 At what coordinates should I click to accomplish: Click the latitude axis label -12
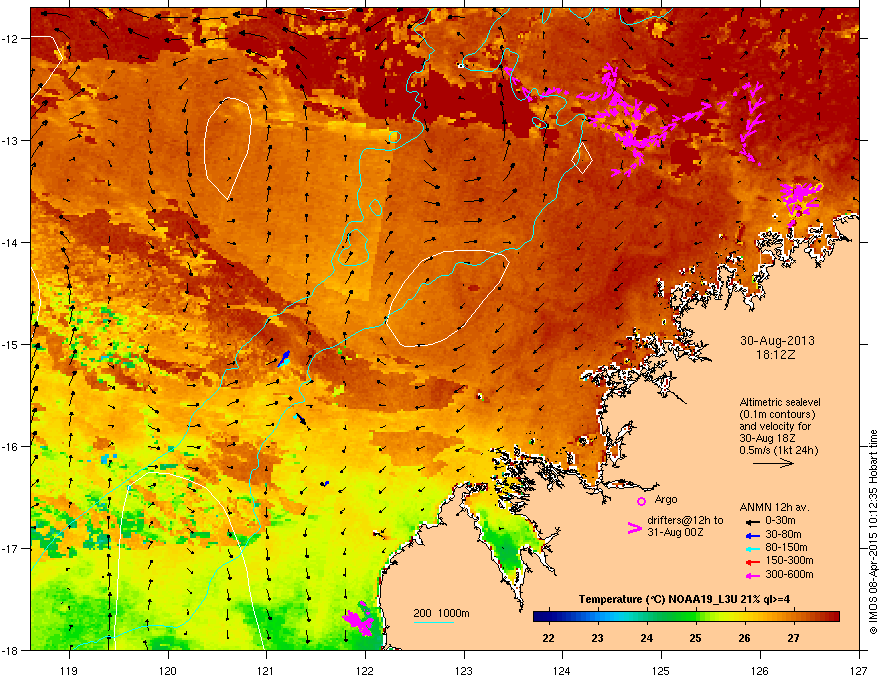coord(10,39)
